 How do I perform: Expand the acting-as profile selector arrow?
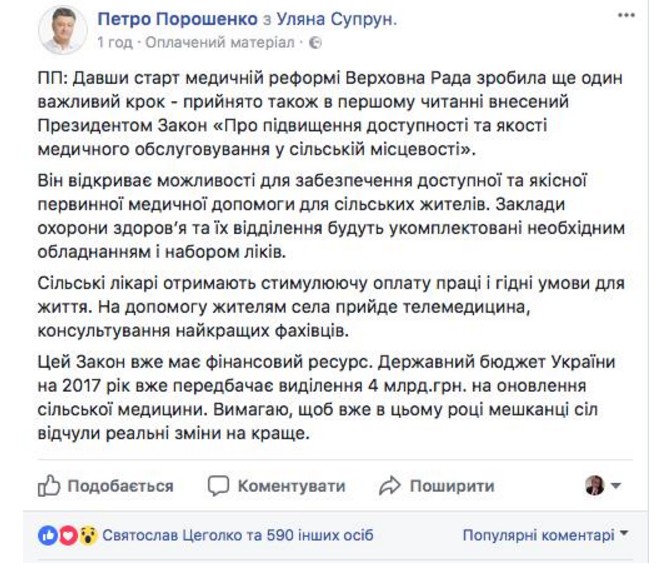tap(616, 486)
